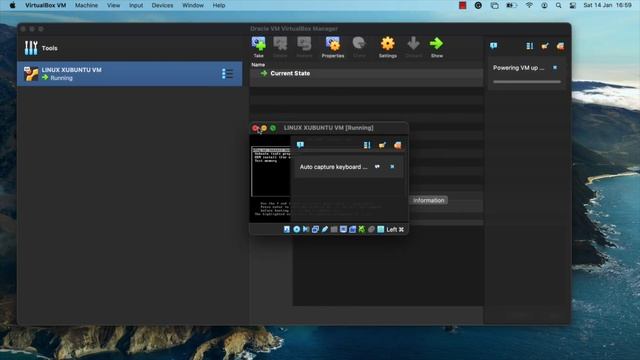640x360 pixels.
Task: Expand the Auto capture keyboard notification details
Action: tap(377, 167)
